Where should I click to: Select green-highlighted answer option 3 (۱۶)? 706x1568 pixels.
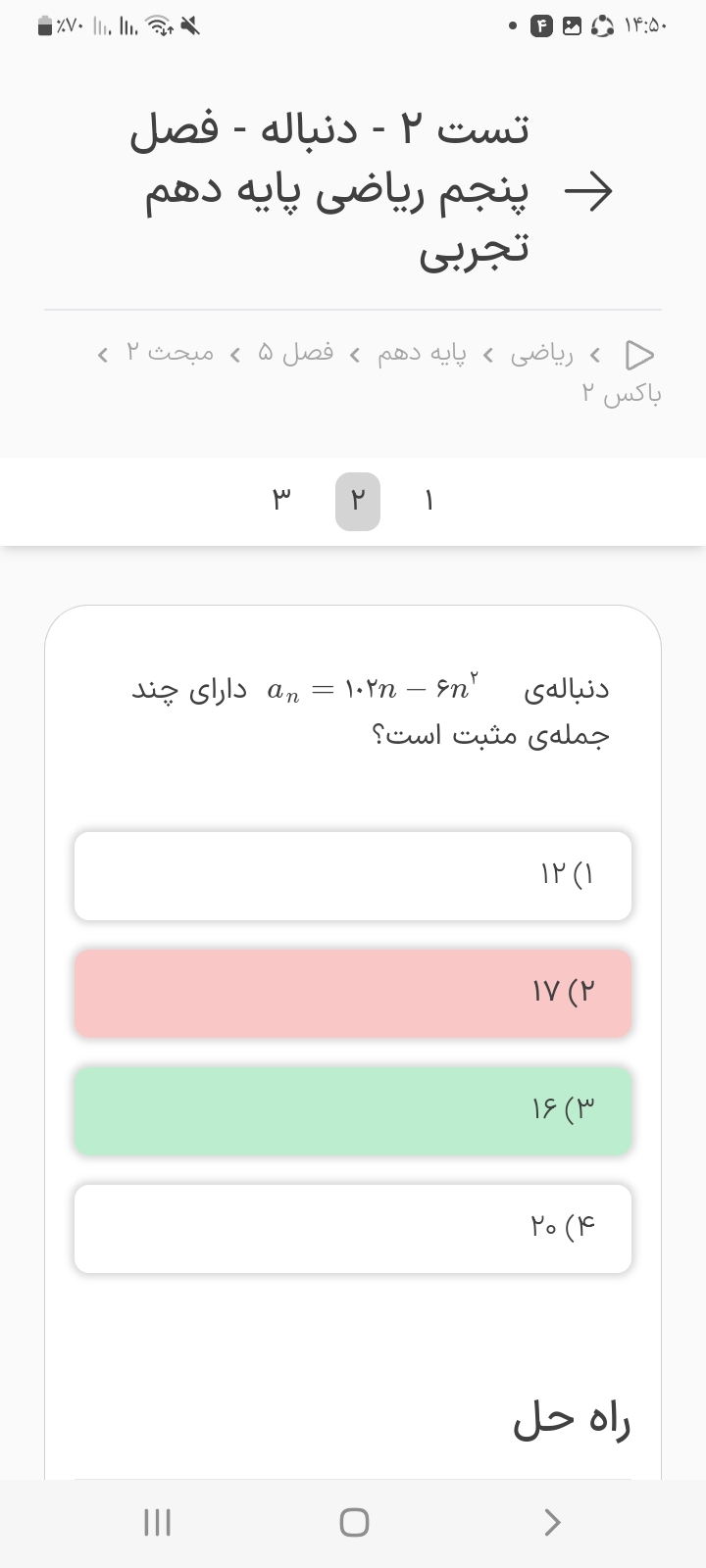pyautogui.click(x=353, y=1110)
